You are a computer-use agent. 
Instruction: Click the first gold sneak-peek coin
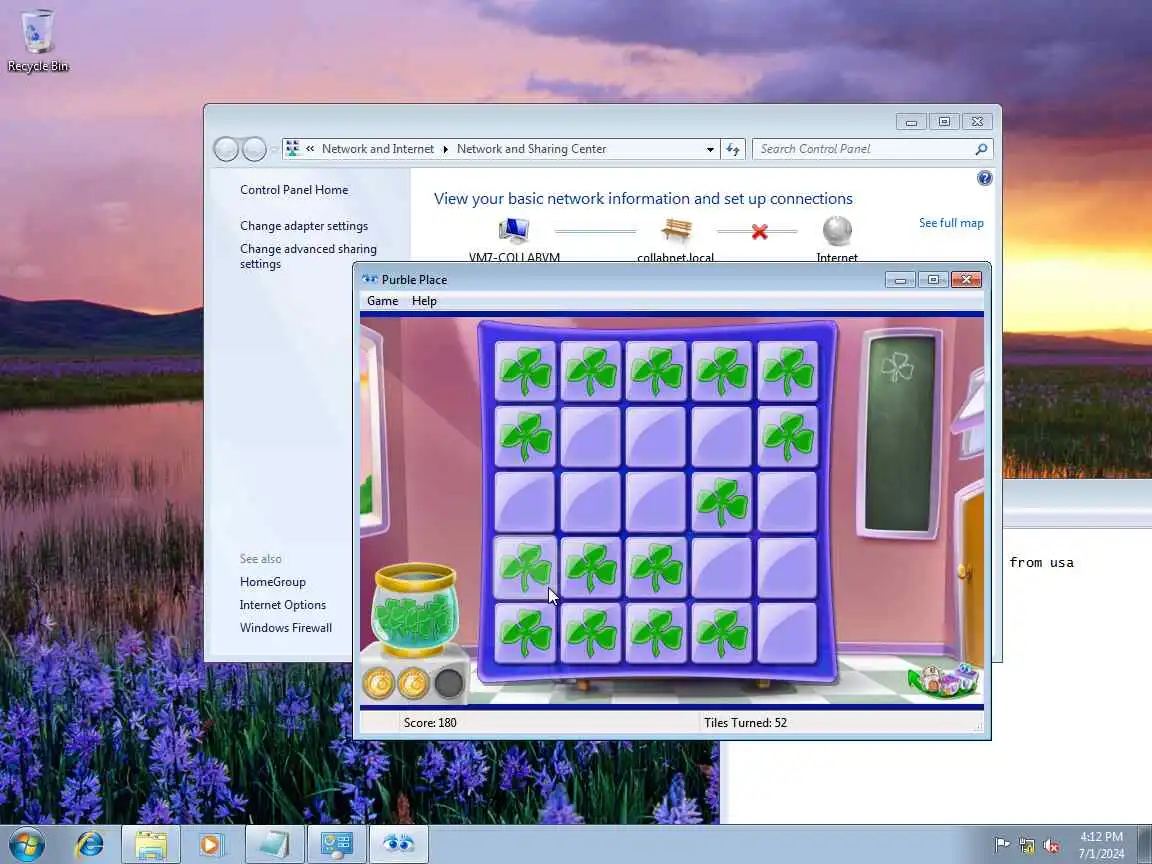pyautogui.click(x=379, y=683)
